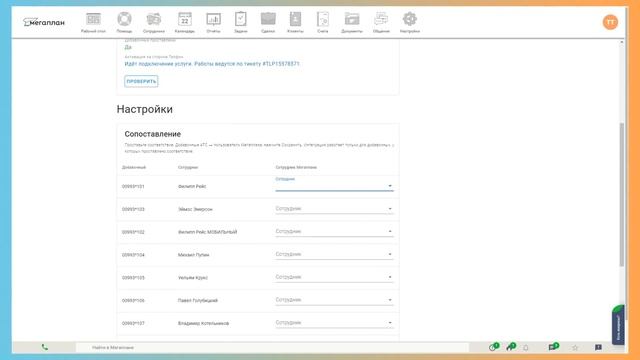The image size is (640, 360).
Task: Click the green phone handset icon
Action: click(x=44, y=347)
